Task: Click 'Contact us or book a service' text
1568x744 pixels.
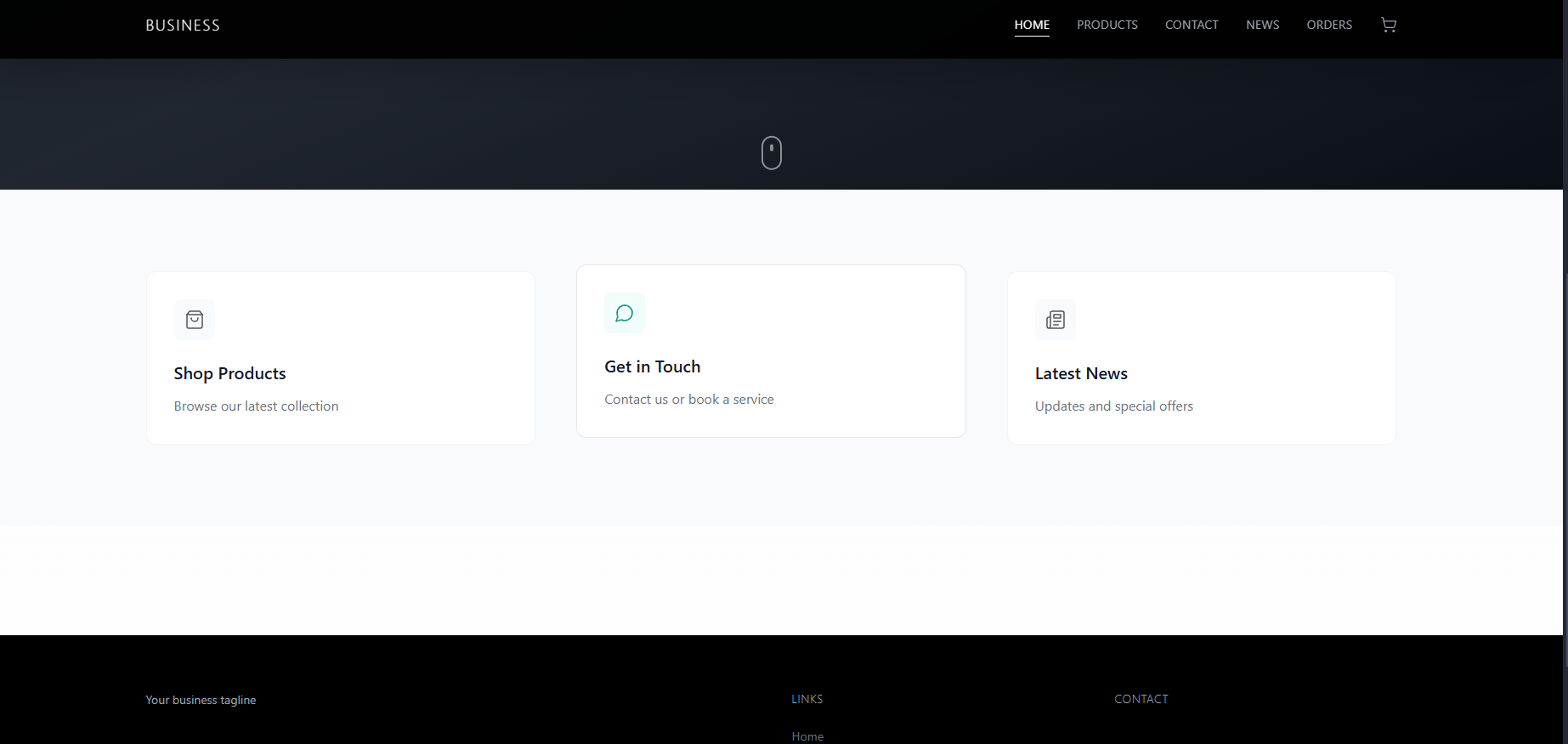Action: 689,400
